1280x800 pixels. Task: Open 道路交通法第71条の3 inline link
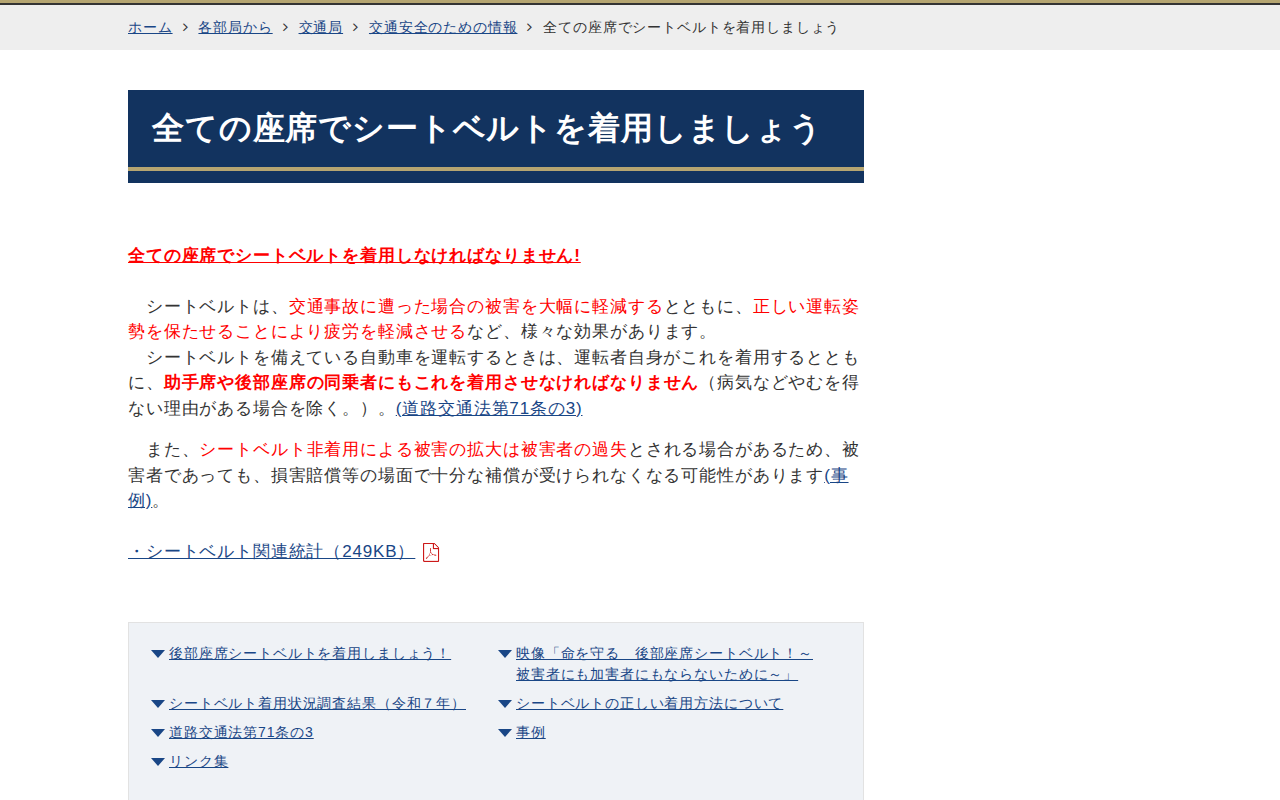coord(489,408)
